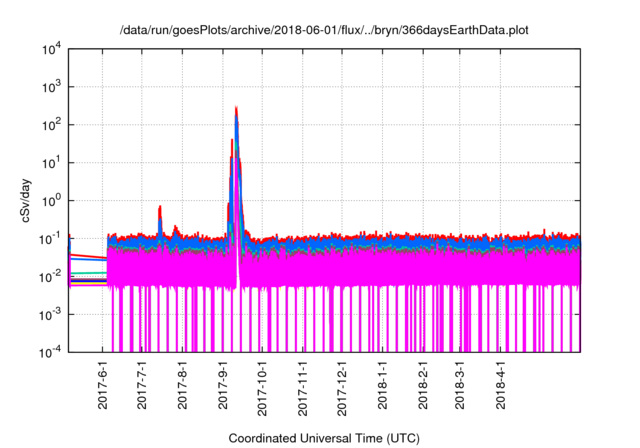Select the 10^-2 y-axis label
This screenshot has width=640, height=448.
[51, 277]
